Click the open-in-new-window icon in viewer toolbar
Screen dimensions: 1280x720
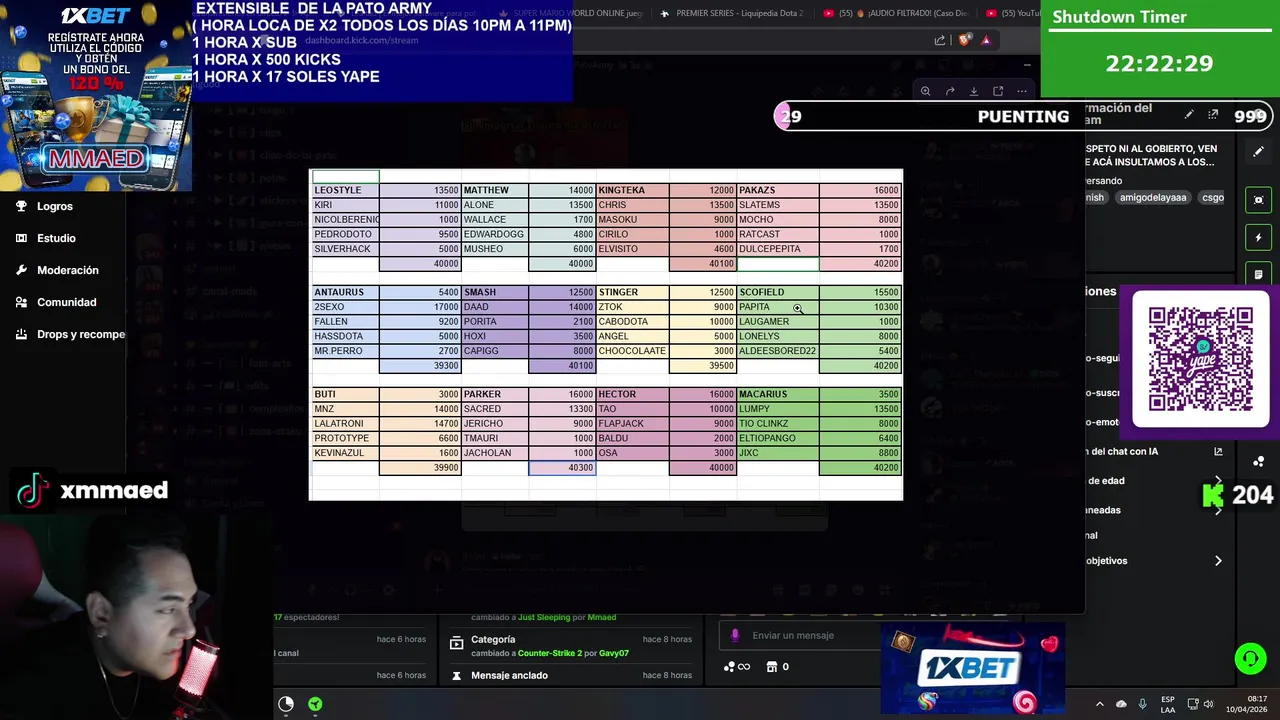[x=998, y=91]
